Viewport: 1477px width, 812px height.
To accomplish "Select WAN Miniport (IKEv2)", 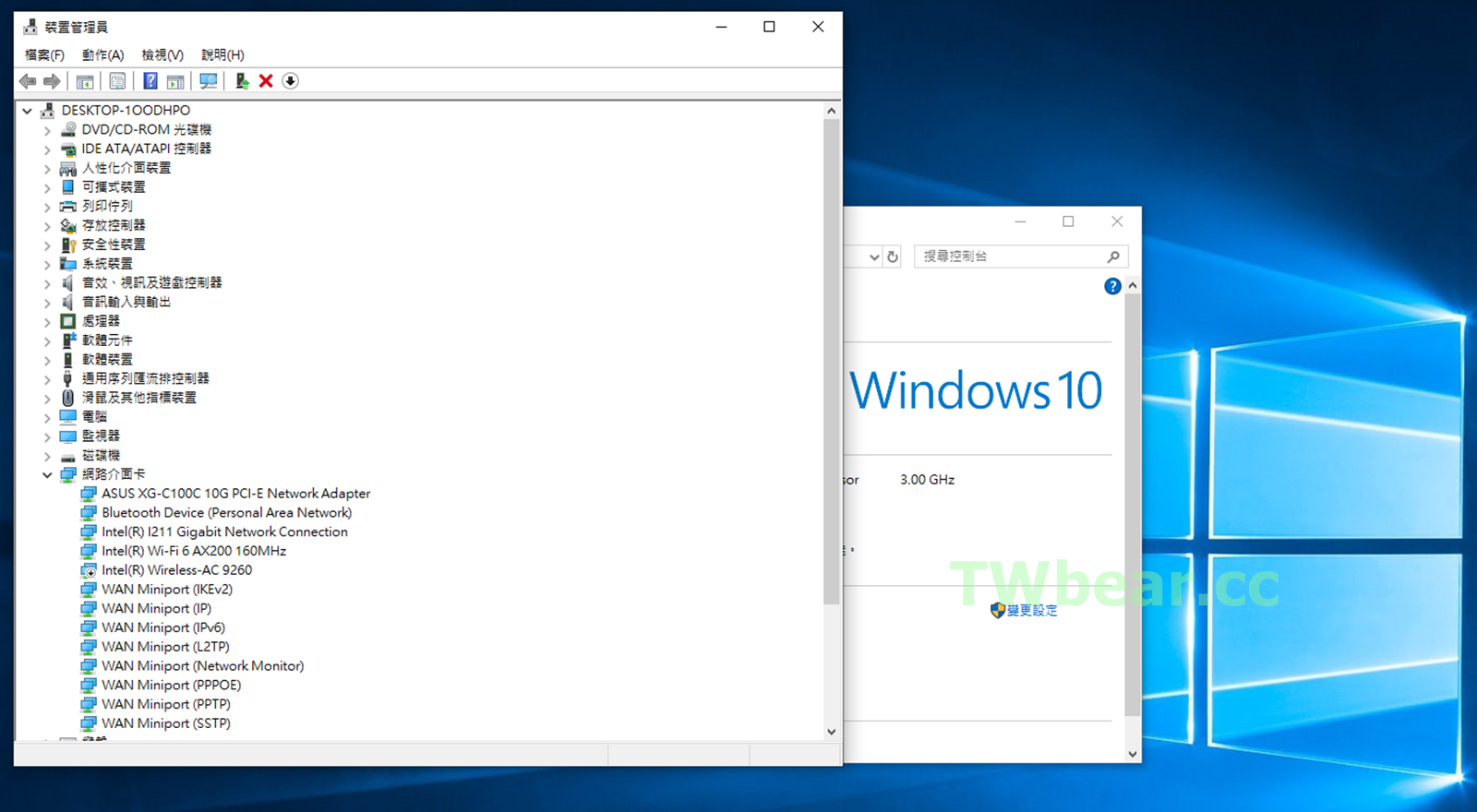I will click(x=167, y=590).
